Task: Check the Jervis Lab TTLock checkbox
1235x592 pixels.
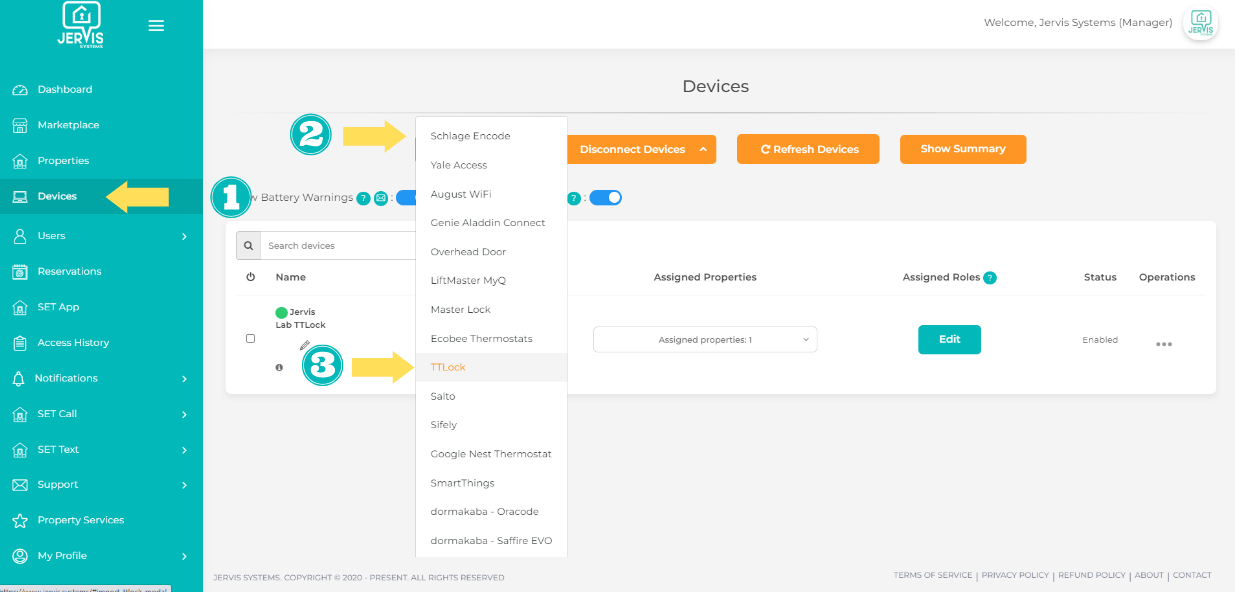Action: pyautogui.click(x=250, y=339)
